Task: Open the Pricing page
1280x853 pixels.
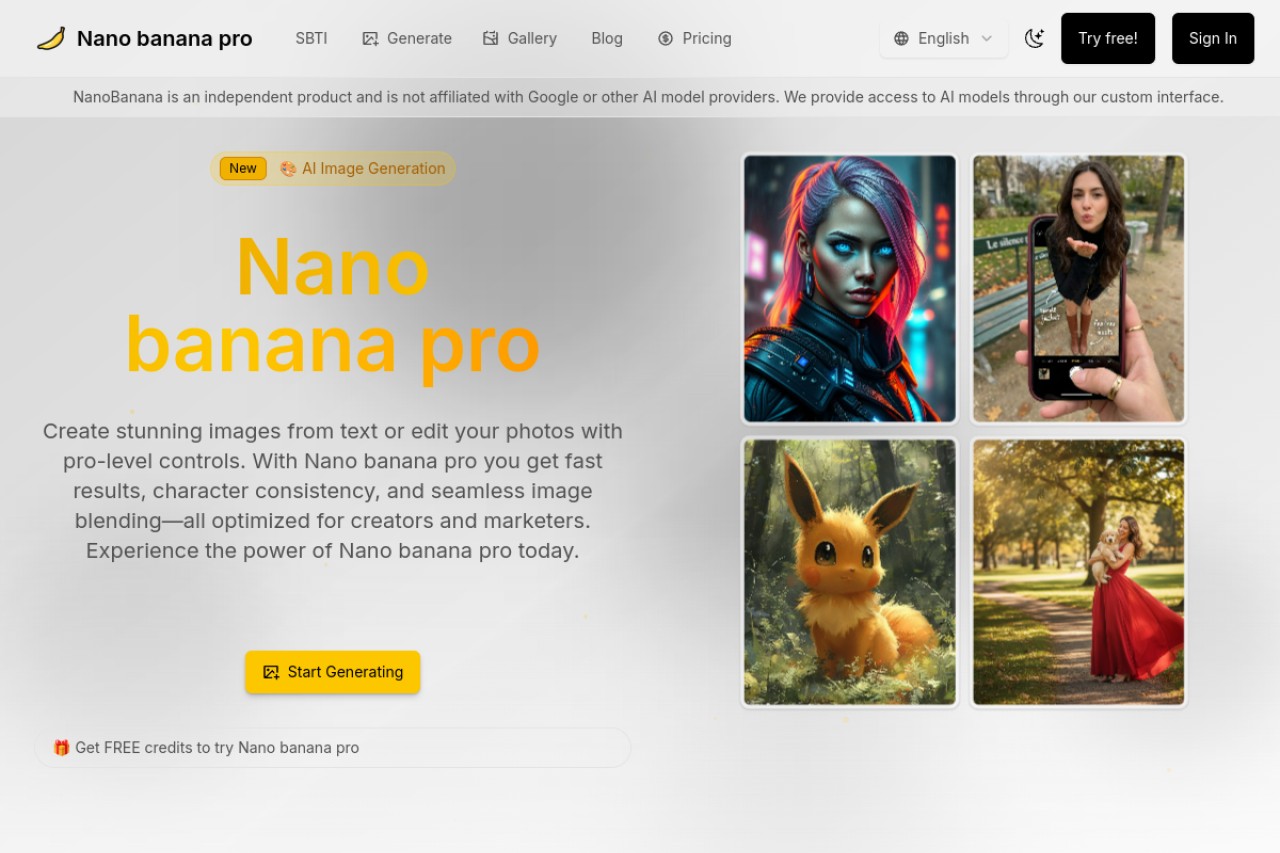Action: coord(695,38)
